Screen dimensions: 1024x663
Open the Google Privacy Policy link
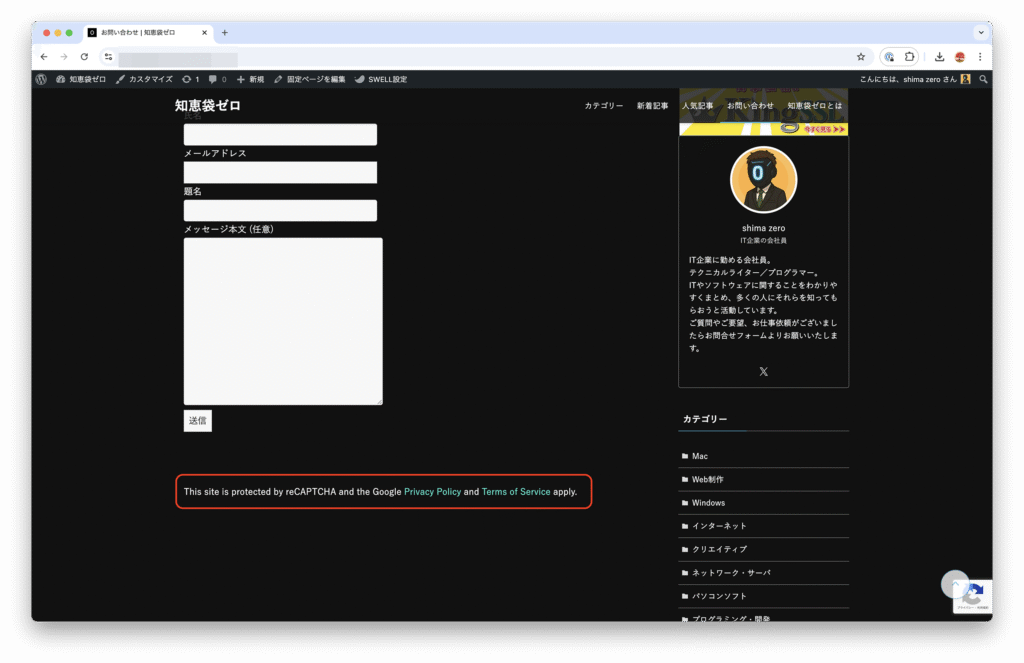click(432, 492)
